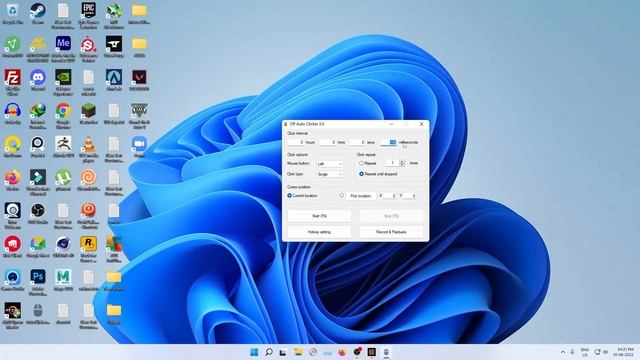Screen dimensions: 640x360
Task: Open the ENG language indicator in tray
Action: coord(585,352)
